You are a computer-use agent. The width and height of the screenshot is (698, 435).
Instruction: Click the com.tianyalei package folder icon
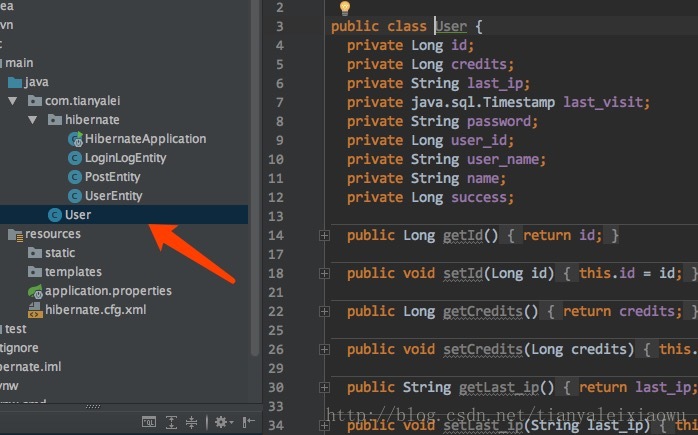(35, 101)
